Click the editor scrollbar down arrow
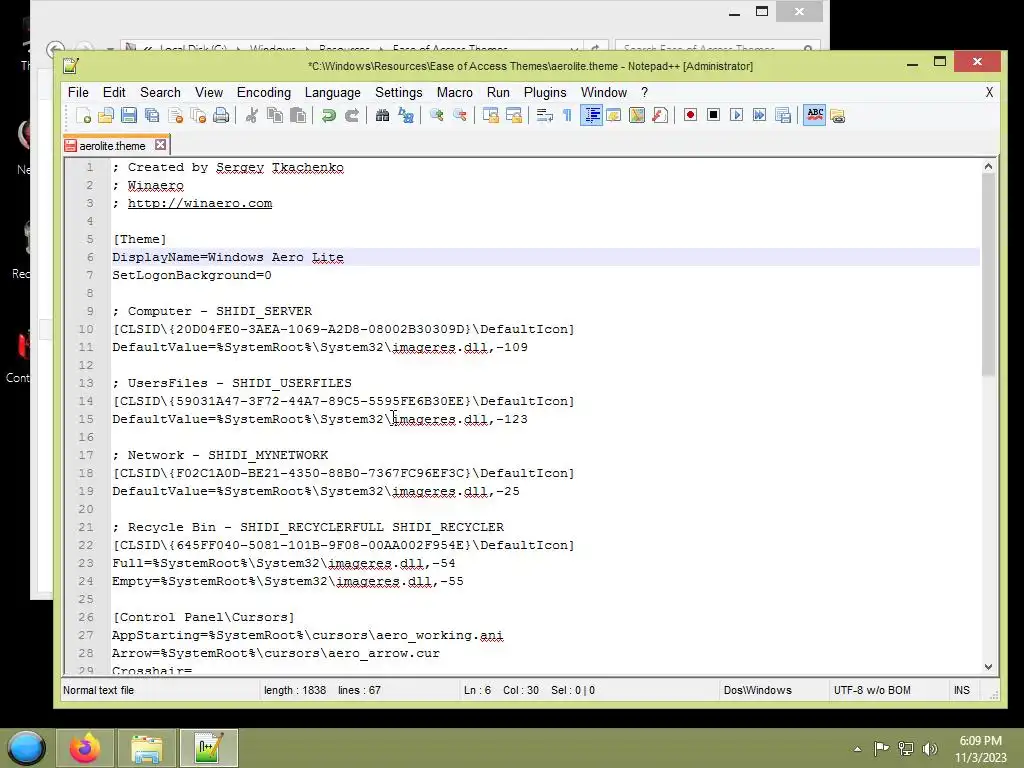The height and width of the screenshot is (768, 1024). (x=988, y=666)
